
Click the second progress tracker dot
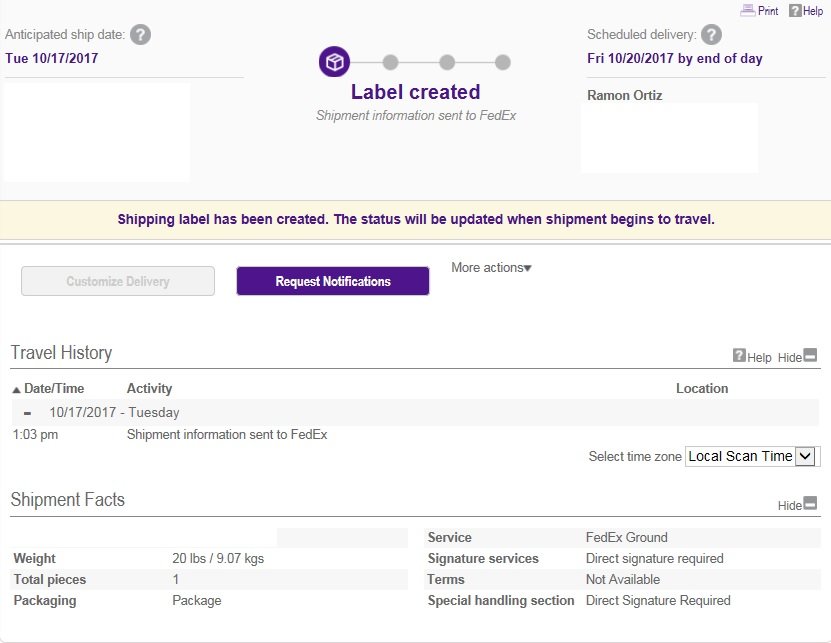tap(391, 63)
